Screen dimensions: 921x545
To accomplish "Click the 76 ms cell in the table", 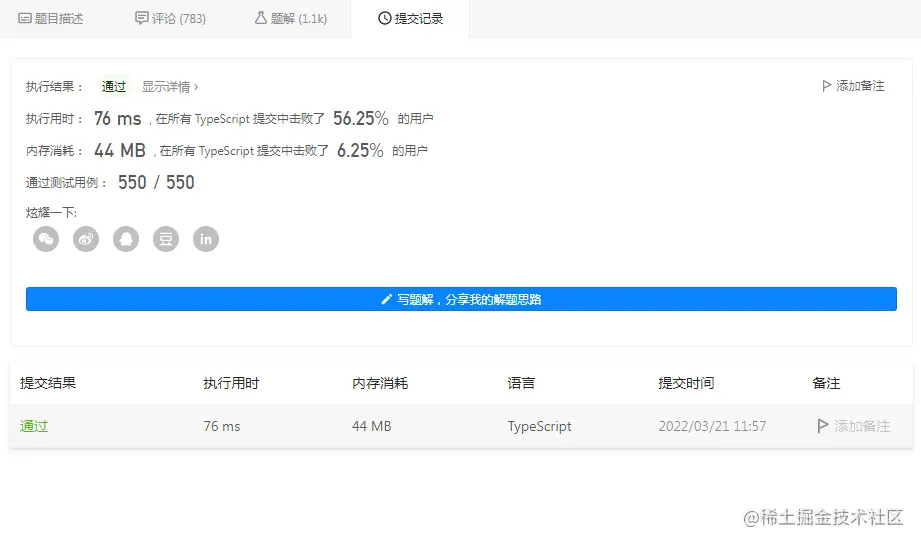I will tap(222, 426).
